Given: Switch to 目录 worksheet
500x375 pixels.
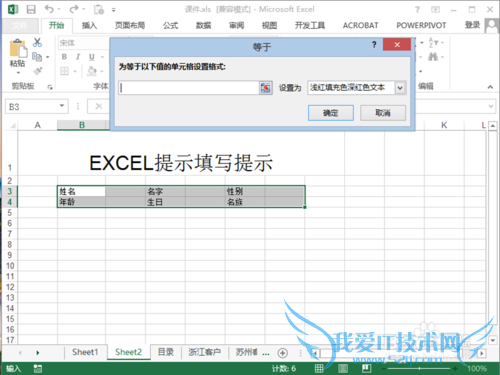Looking at the screenshot, I should click(166, 352).
